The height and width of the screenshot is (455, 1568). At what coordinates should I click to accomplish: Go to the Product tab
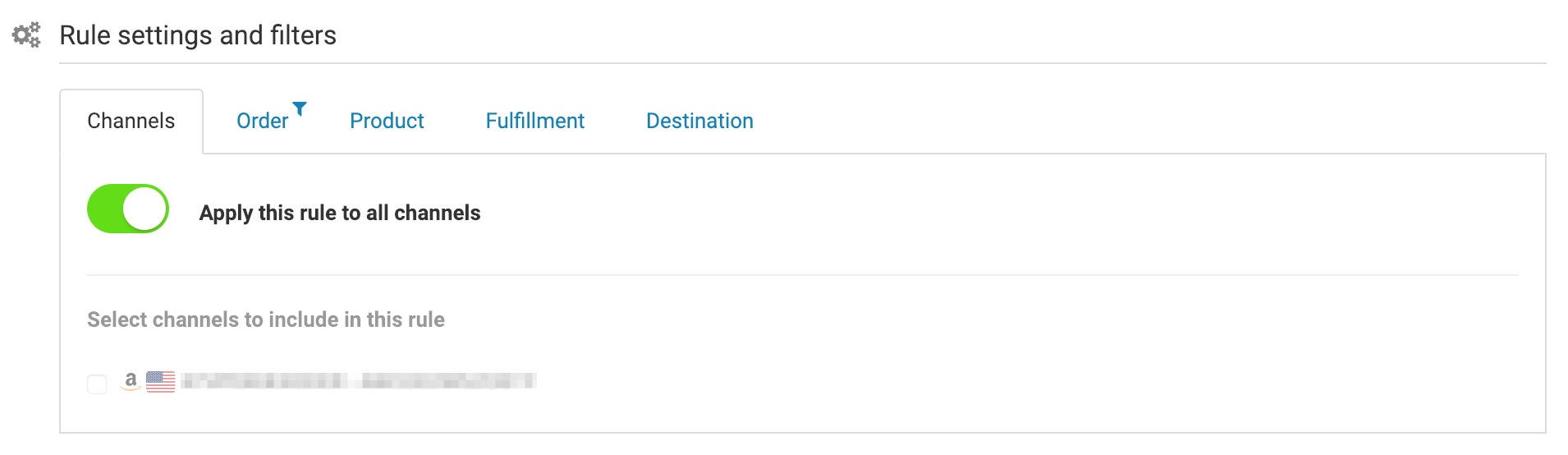click(387, 121)
